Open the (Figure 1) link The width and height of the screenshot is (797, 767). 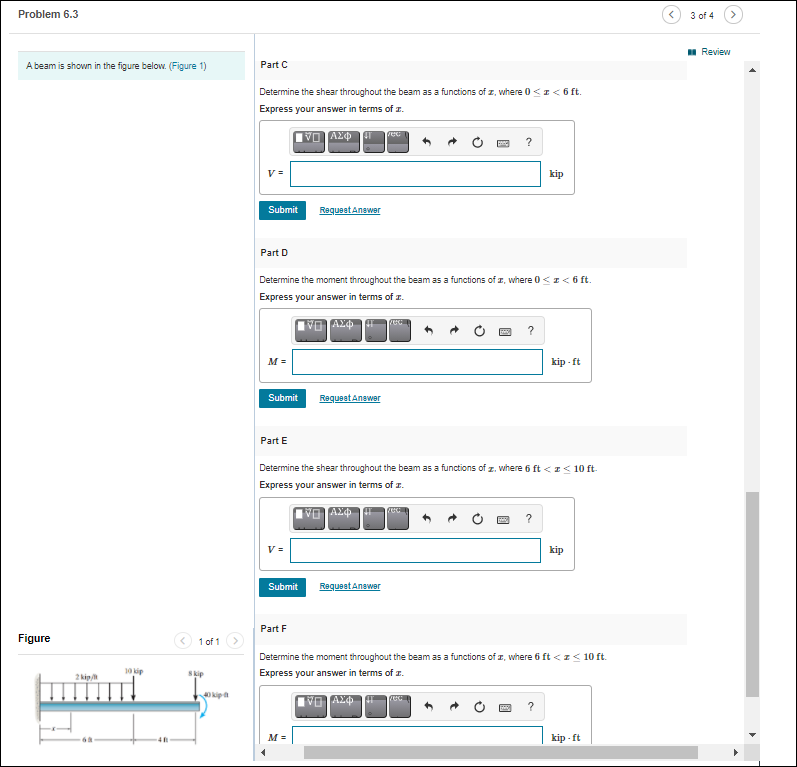188,66
